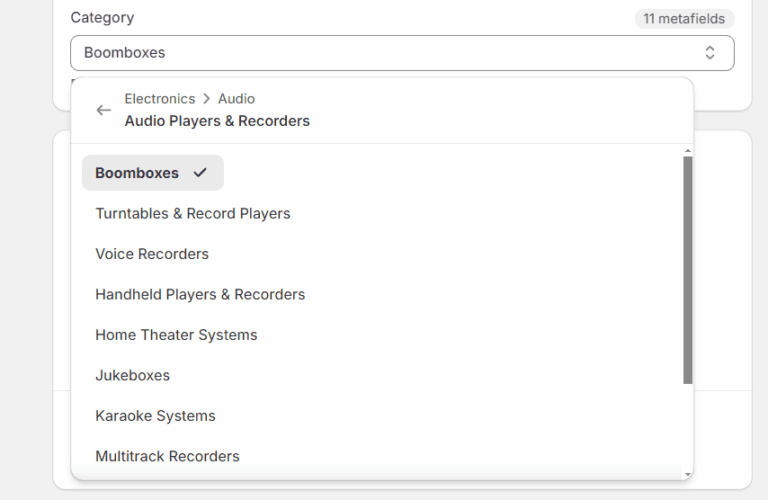Go to Audio breadcrumb level

click(x=236, y=99)
